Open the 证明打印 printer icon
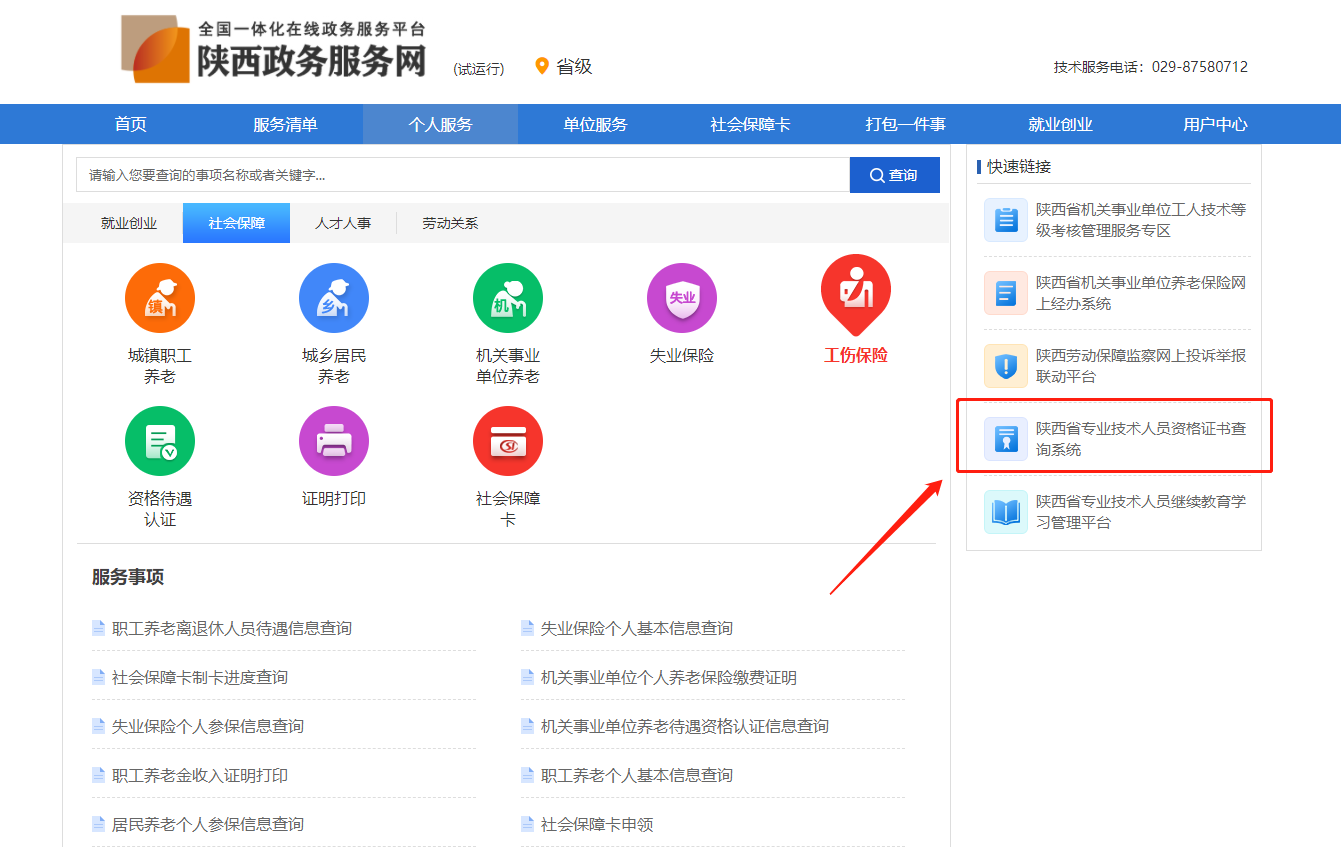The width and height of the screenshot is (1341, 847). tap(334, 441)
